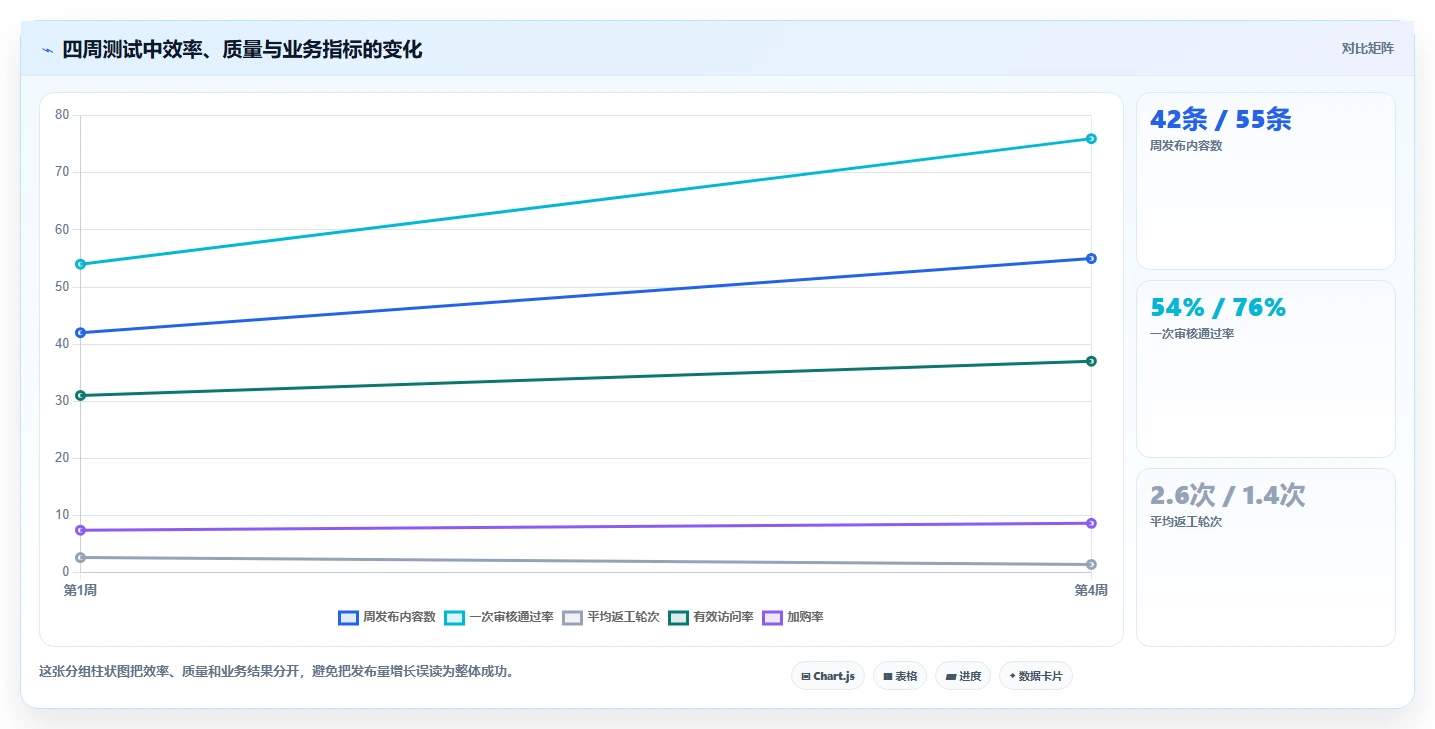Click the 数据卡片 tag button
Image resolution: width=1435 pixels, height=729 pixels.
coord(1036,676)
